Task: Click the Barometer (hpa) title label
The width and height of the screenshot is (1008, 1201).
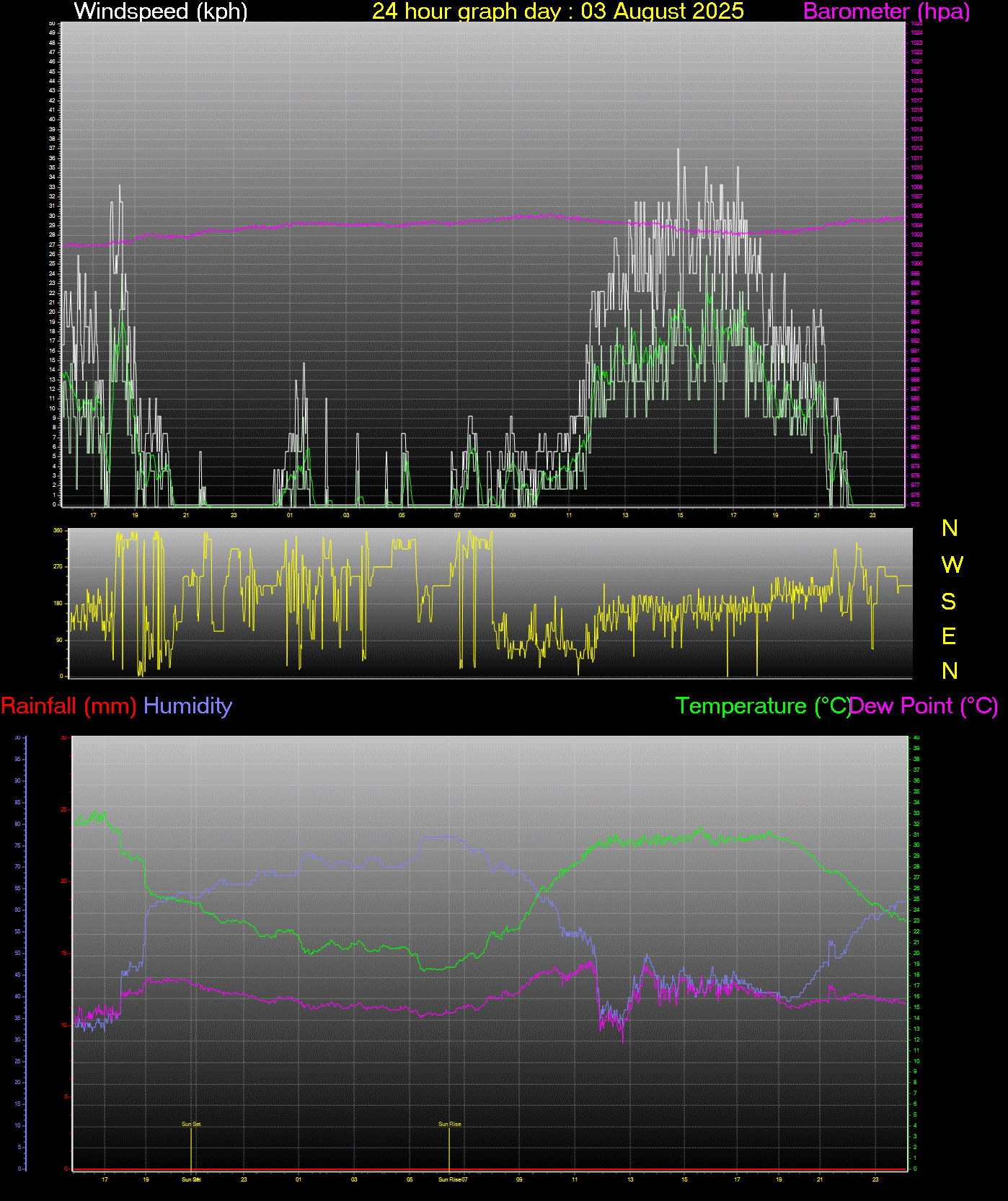Action: click(886, 11)
